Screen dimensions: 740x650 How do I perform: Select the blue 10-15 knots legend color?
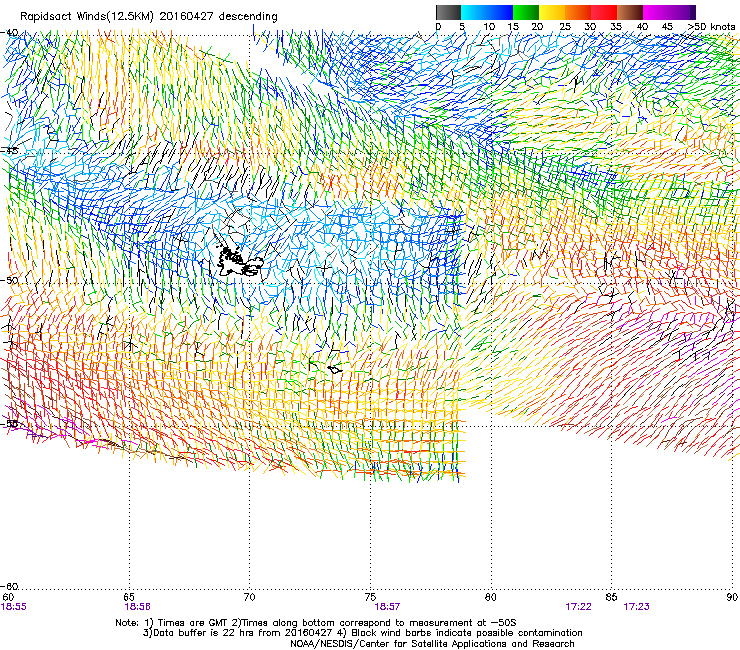click(x=500, y=12)
